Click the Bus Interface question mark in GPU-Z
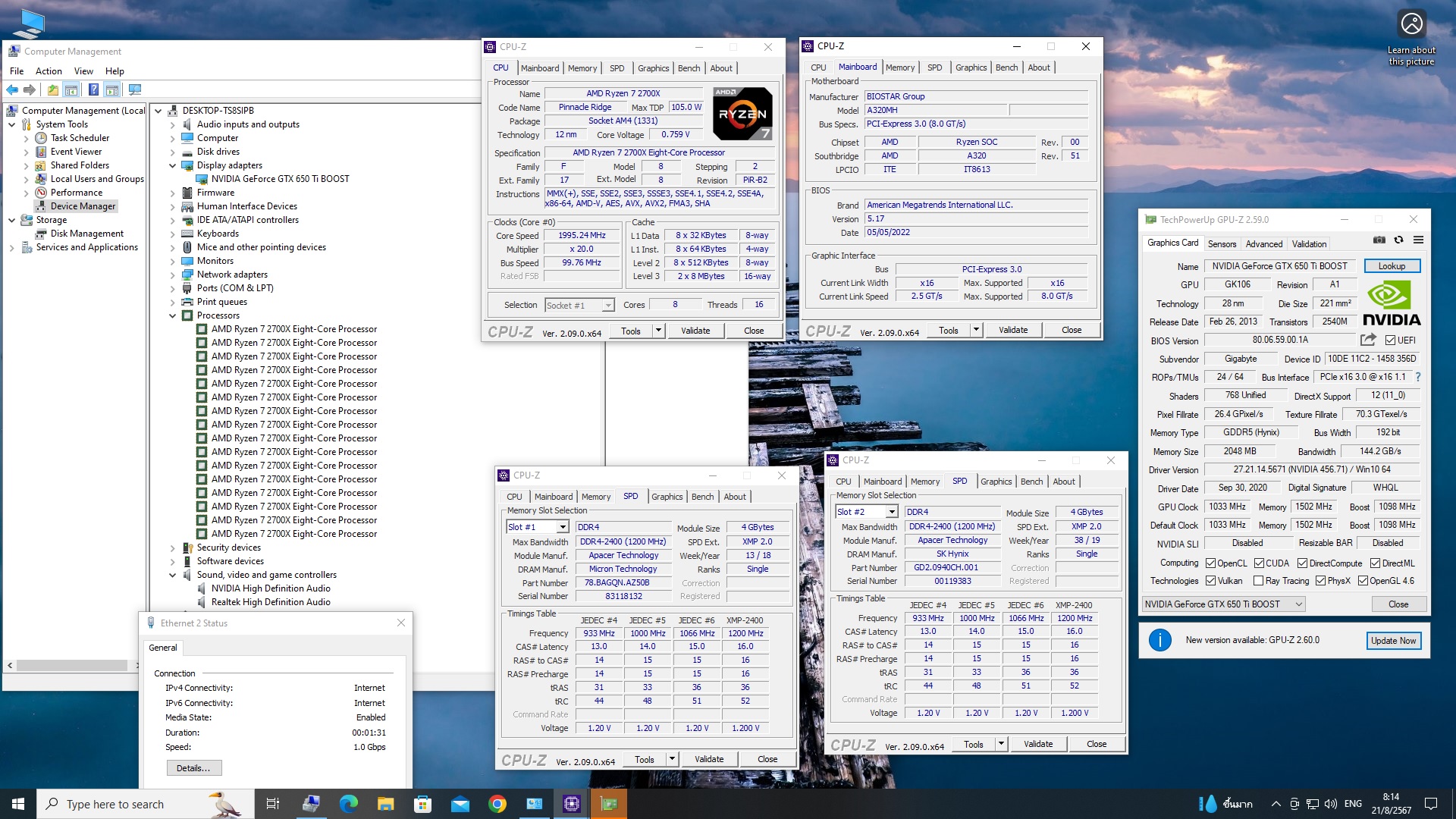The width and height of the screenshot is (1456, 819). click(1418, 377)
